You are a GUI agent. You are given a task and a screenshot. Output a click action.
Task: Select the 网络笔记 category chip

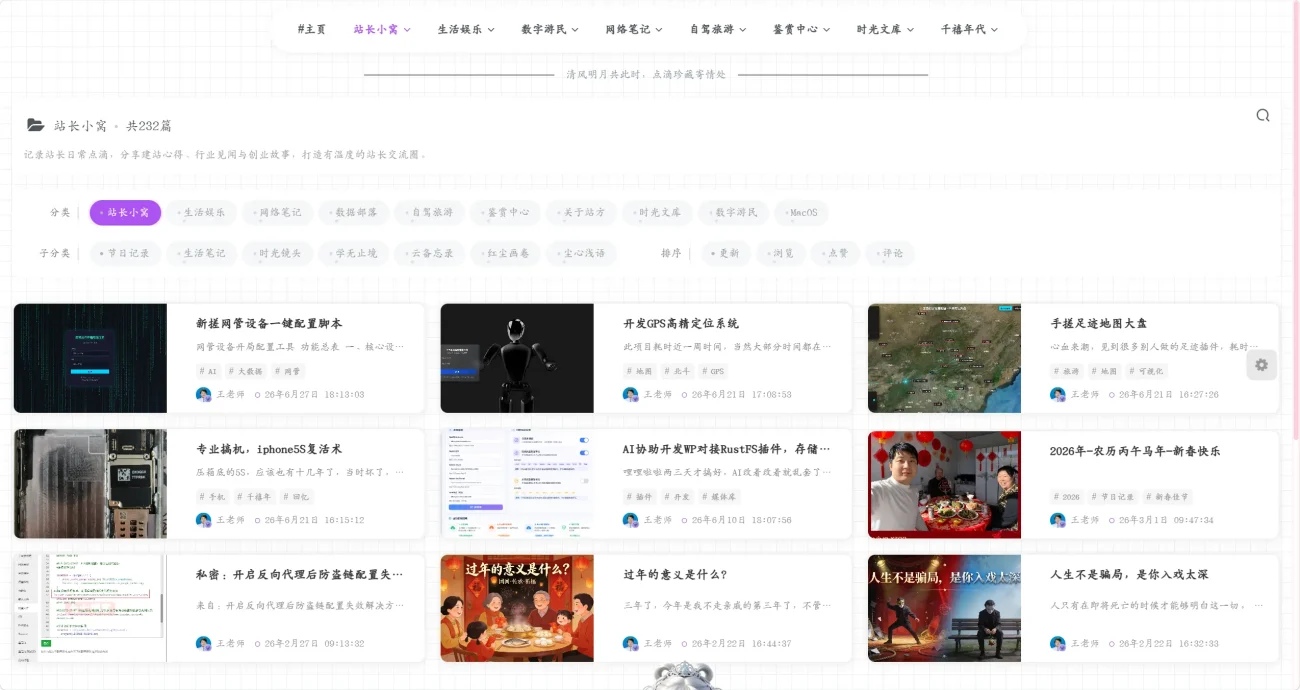pyautogui.click(x=277, y=213)
